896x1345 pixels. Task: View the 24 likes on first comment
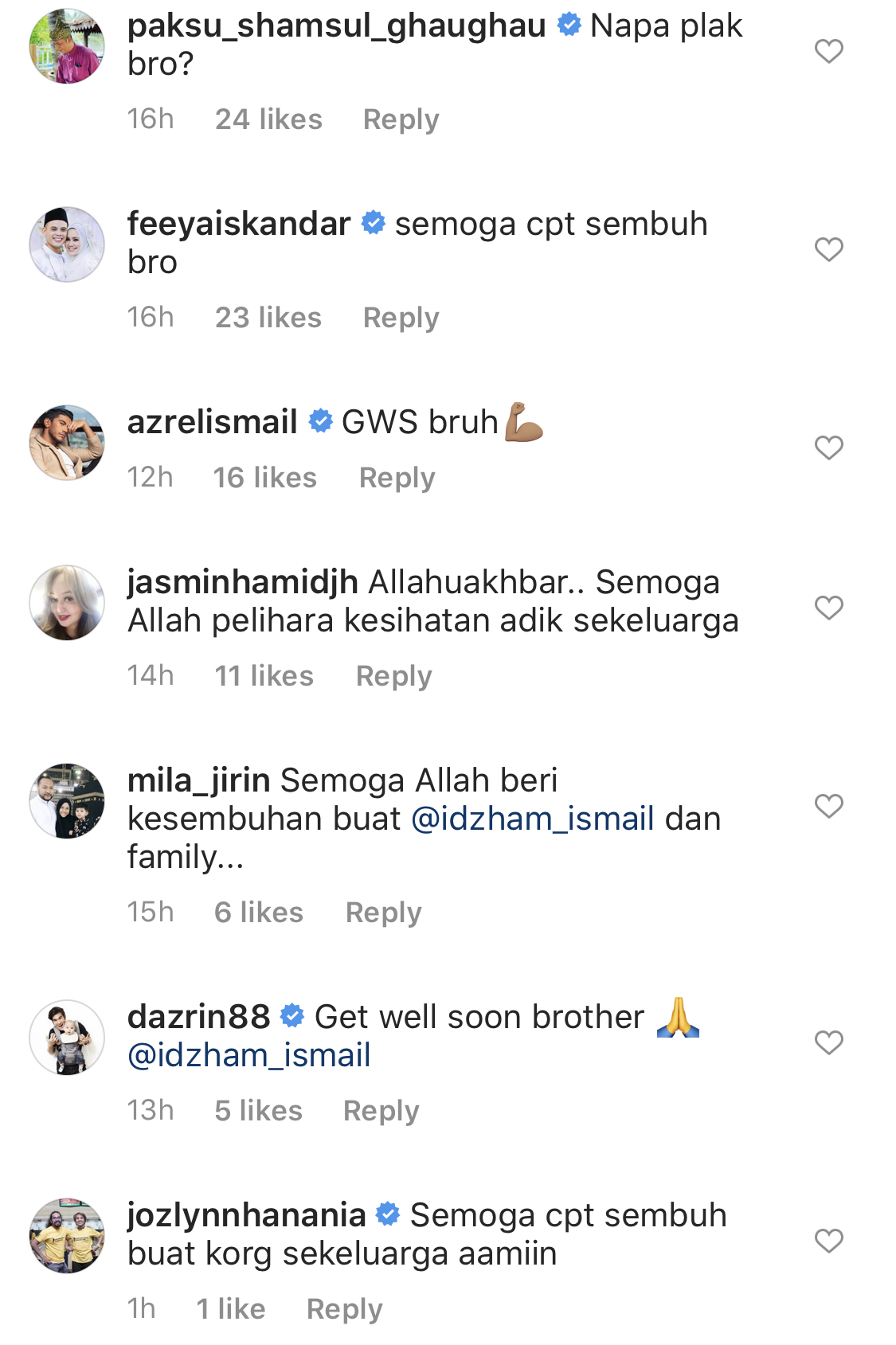[x=268, y=119]
